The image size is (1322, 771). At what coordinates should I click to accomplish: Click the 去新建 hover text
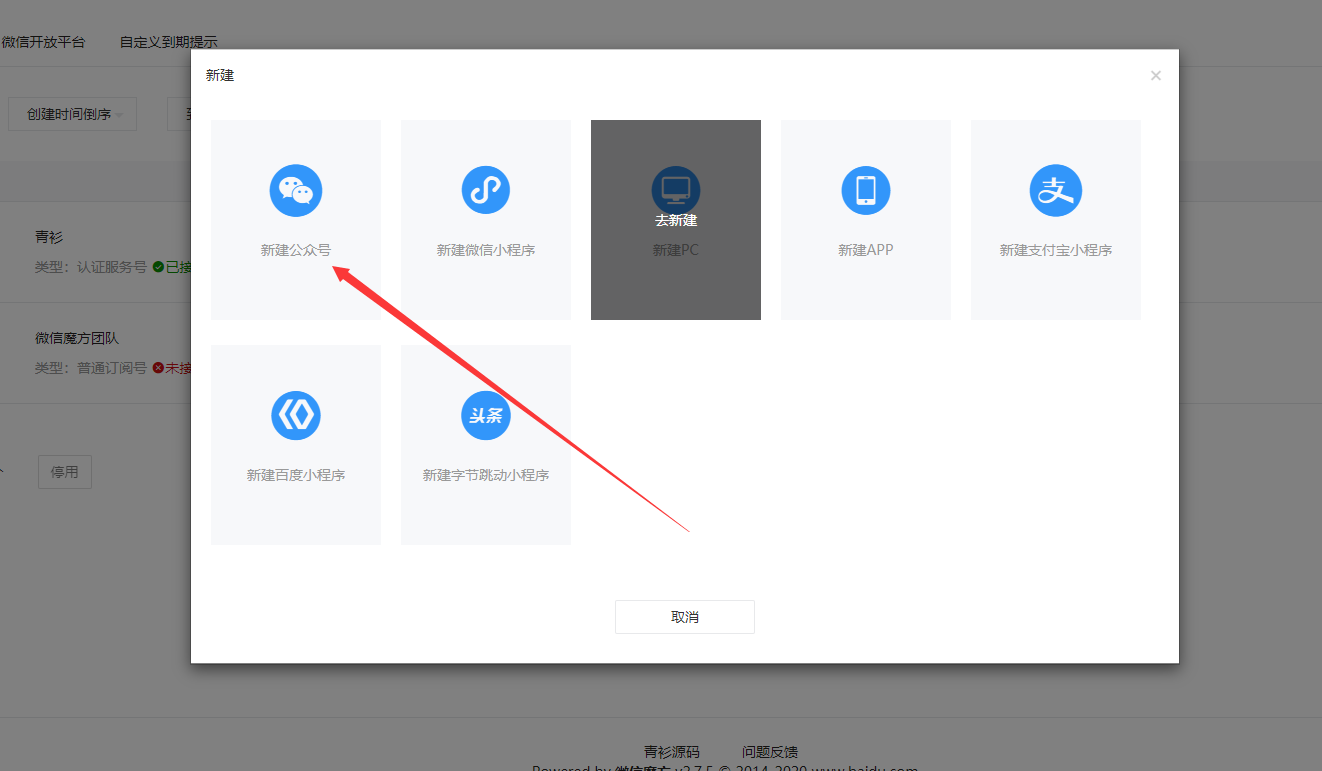(x=676, y=220)
